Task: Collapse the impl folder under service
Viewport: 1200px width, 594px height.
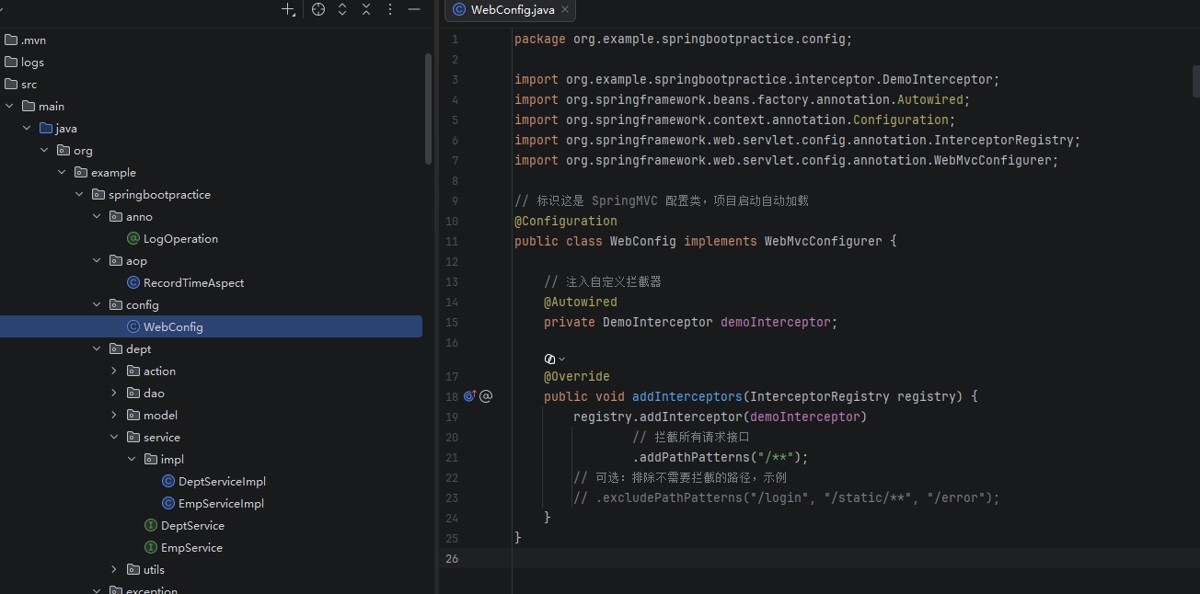Action: point(132,459)
